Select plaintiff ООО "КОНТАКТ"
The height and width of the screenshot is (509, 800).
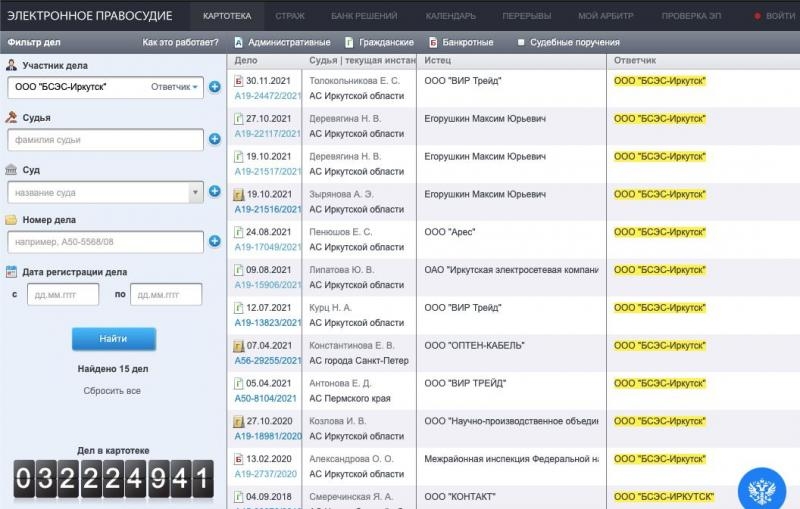(x=460, y=496)
